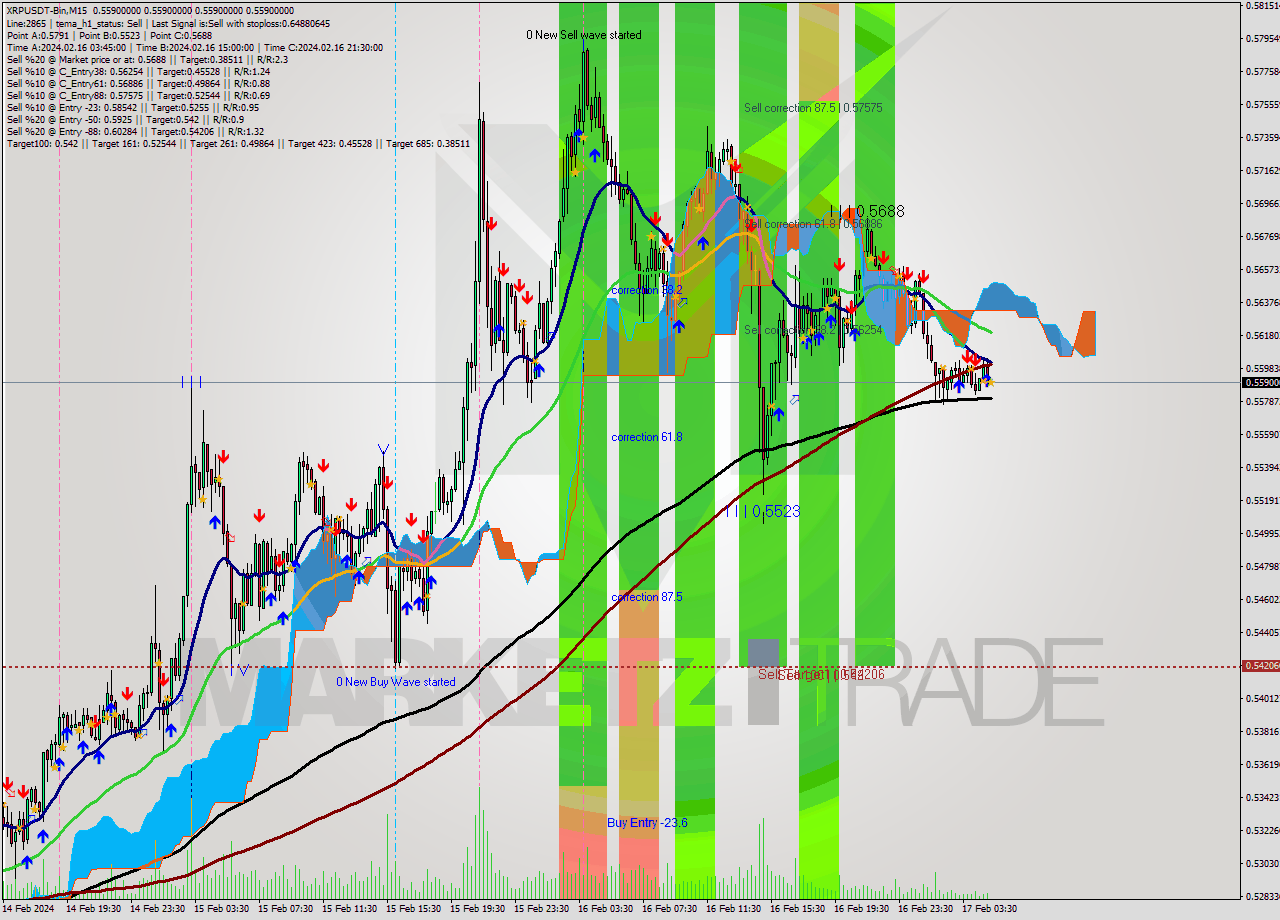
Task: Click the 0.57162 price axis label
Action: tap(1263, 170)
